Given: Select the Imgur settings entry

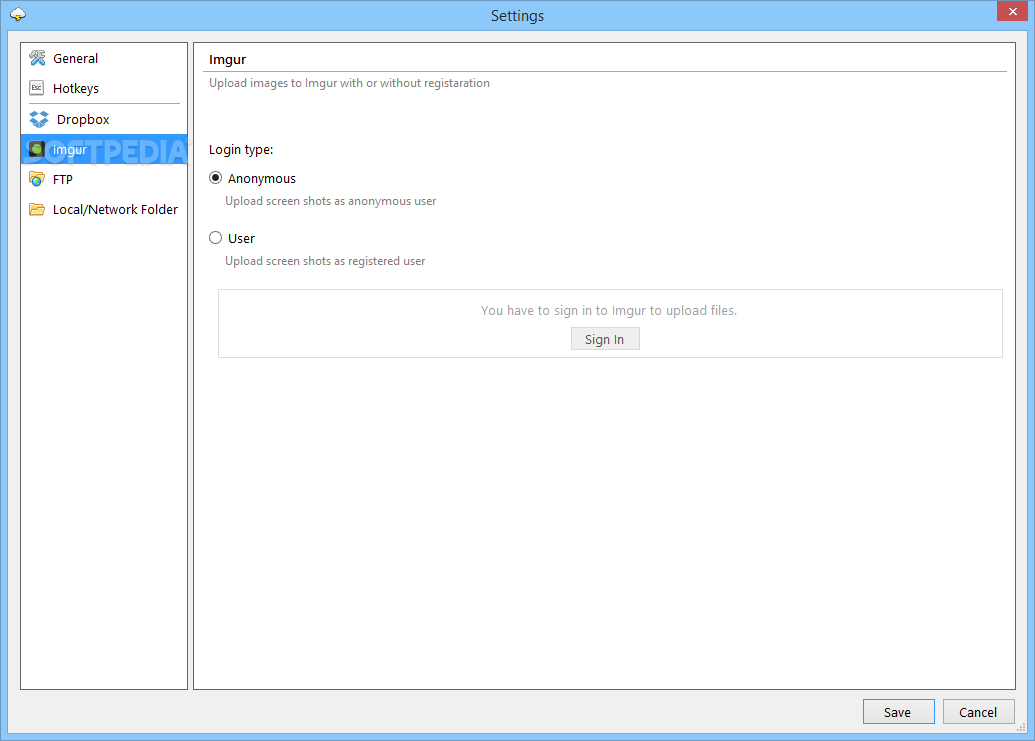Looking at the screenshot, I should tap(104, 150).
